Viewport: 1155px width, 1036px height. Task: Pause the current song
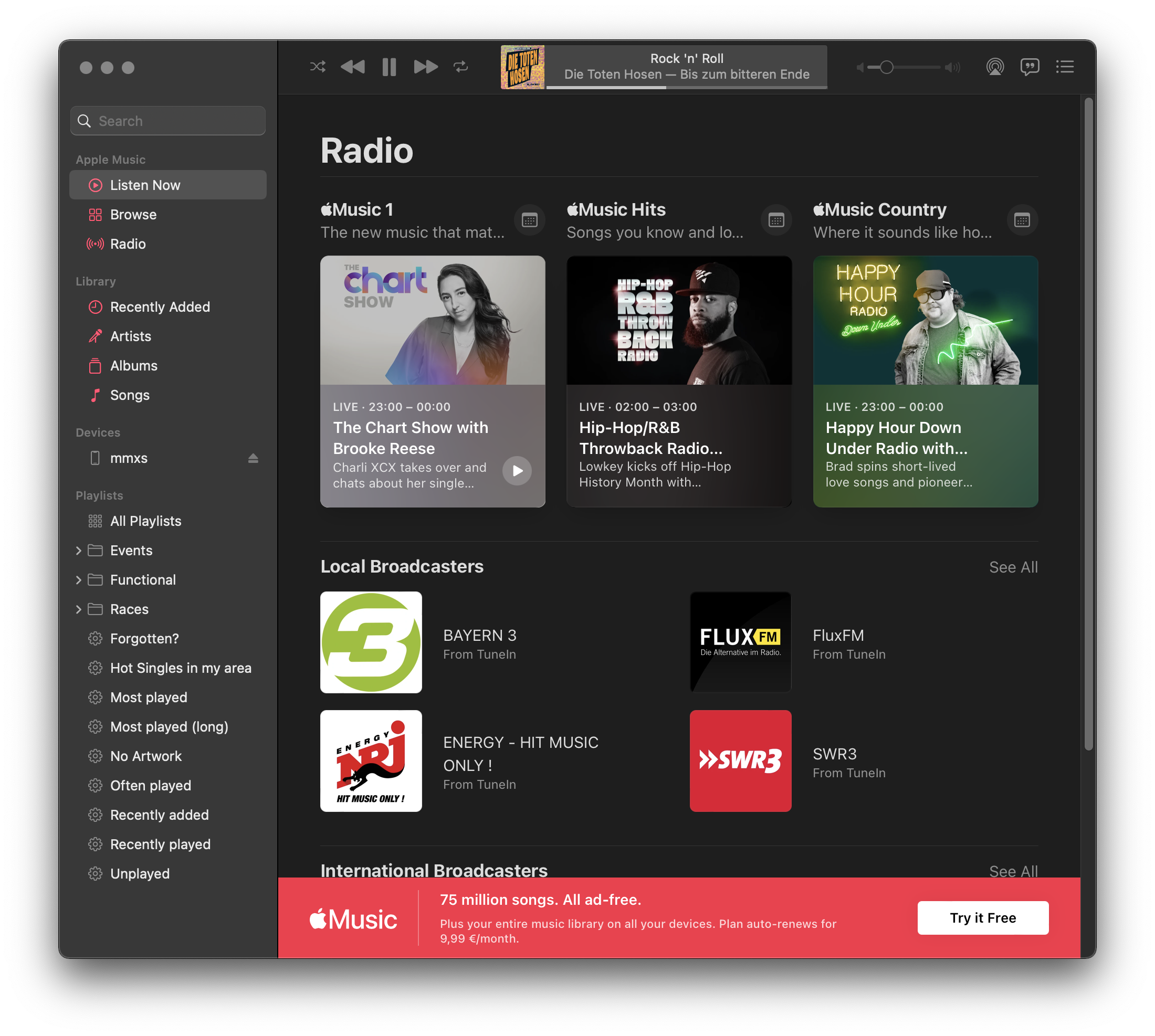[389, 67]
